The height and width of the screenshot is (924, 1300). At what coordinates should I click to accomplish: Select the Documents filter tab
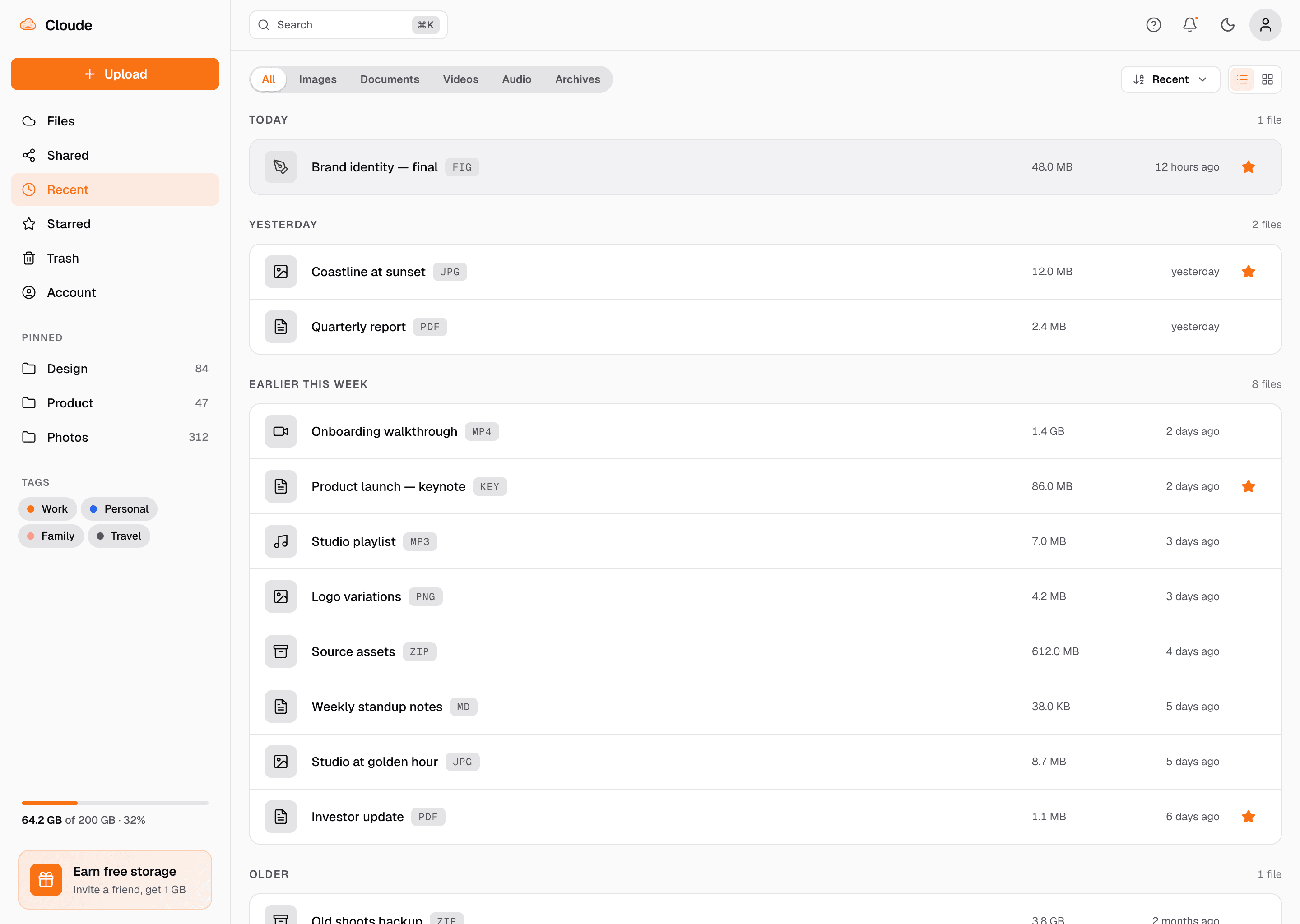coord(390,80)
